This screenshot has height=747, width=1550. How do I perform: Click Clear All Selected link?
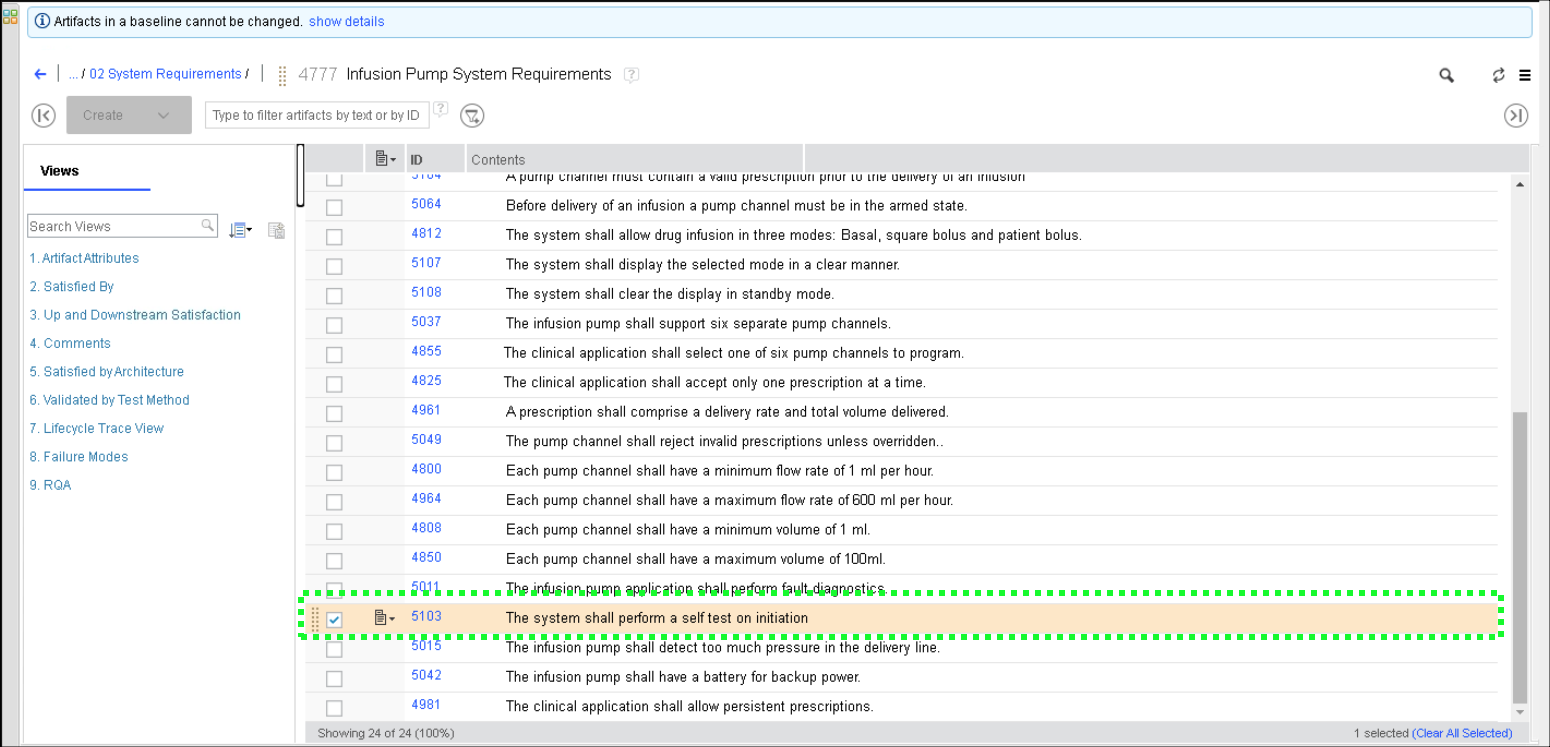pyautogui.click(x=1462, y=733)
